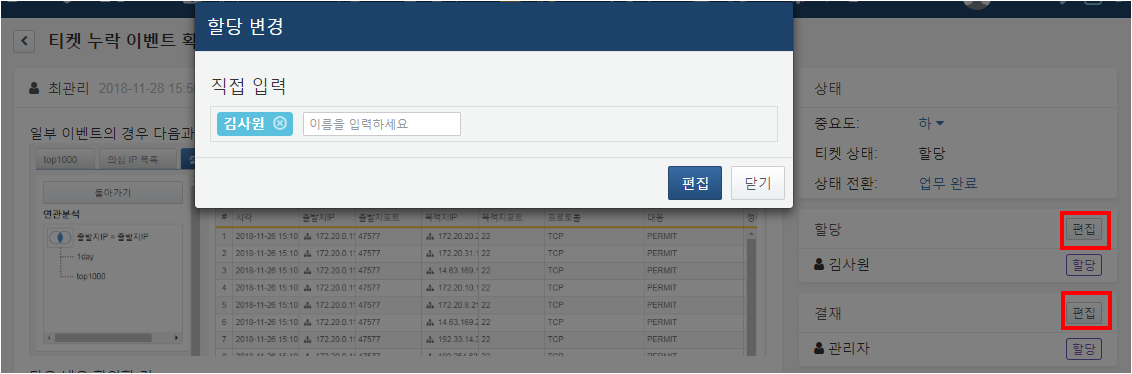Click the right arrow of the horizontal scrollbar
The image size is (1132, 374).
[x=176, y=338]
